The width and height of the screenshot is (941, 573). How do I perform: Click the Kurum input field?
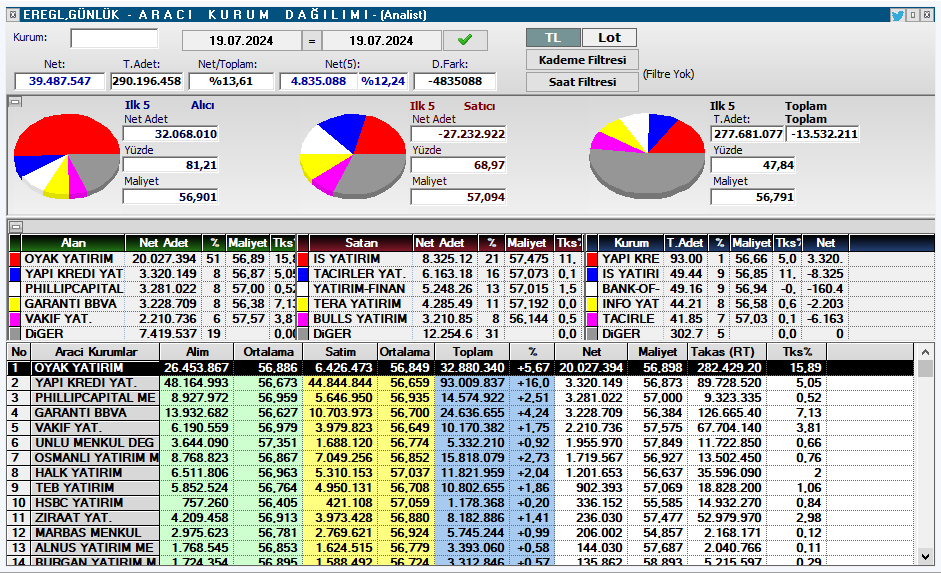(x=114, y=38)
